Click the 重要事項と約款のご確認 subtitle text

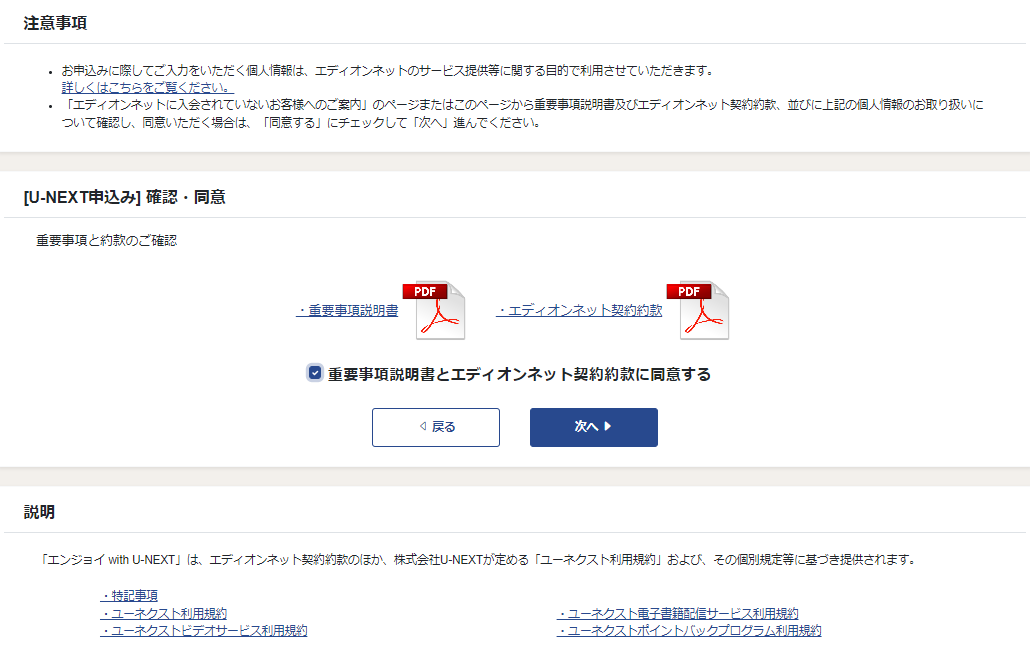click(x=106, y=241)
